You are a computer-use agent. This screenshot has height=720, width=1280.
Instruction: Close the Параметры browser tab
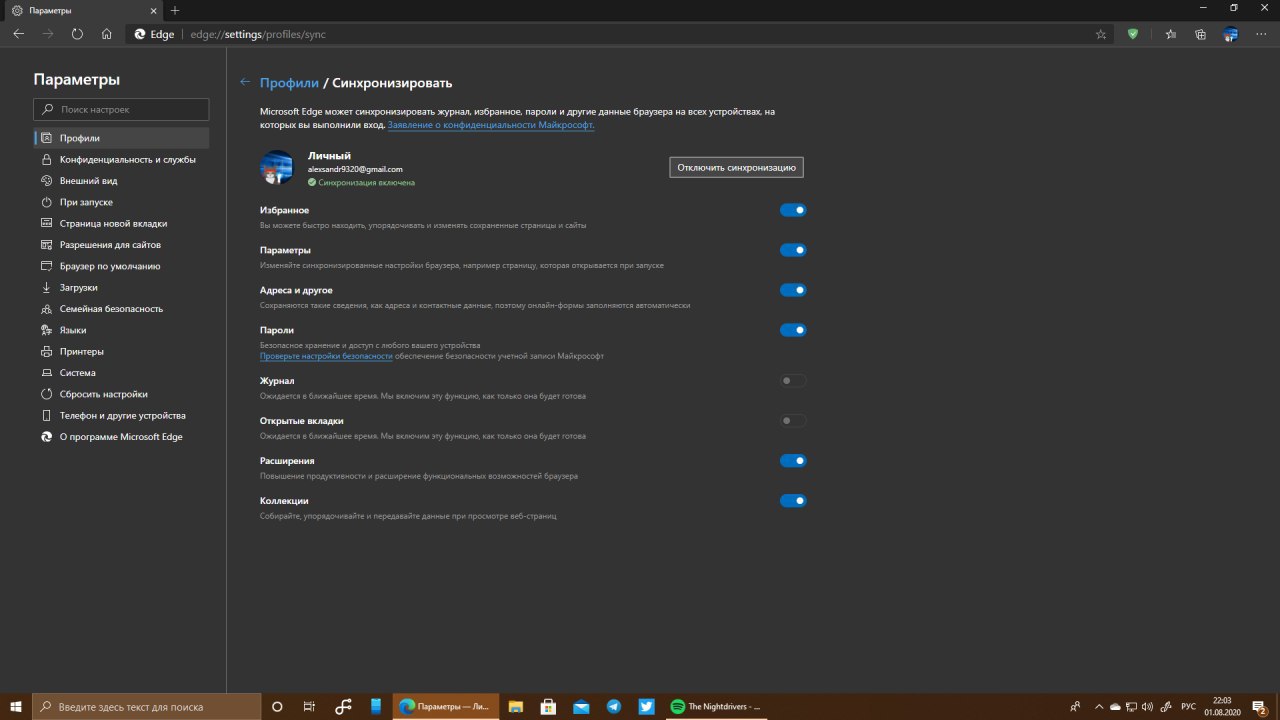[x=151, y=10]
